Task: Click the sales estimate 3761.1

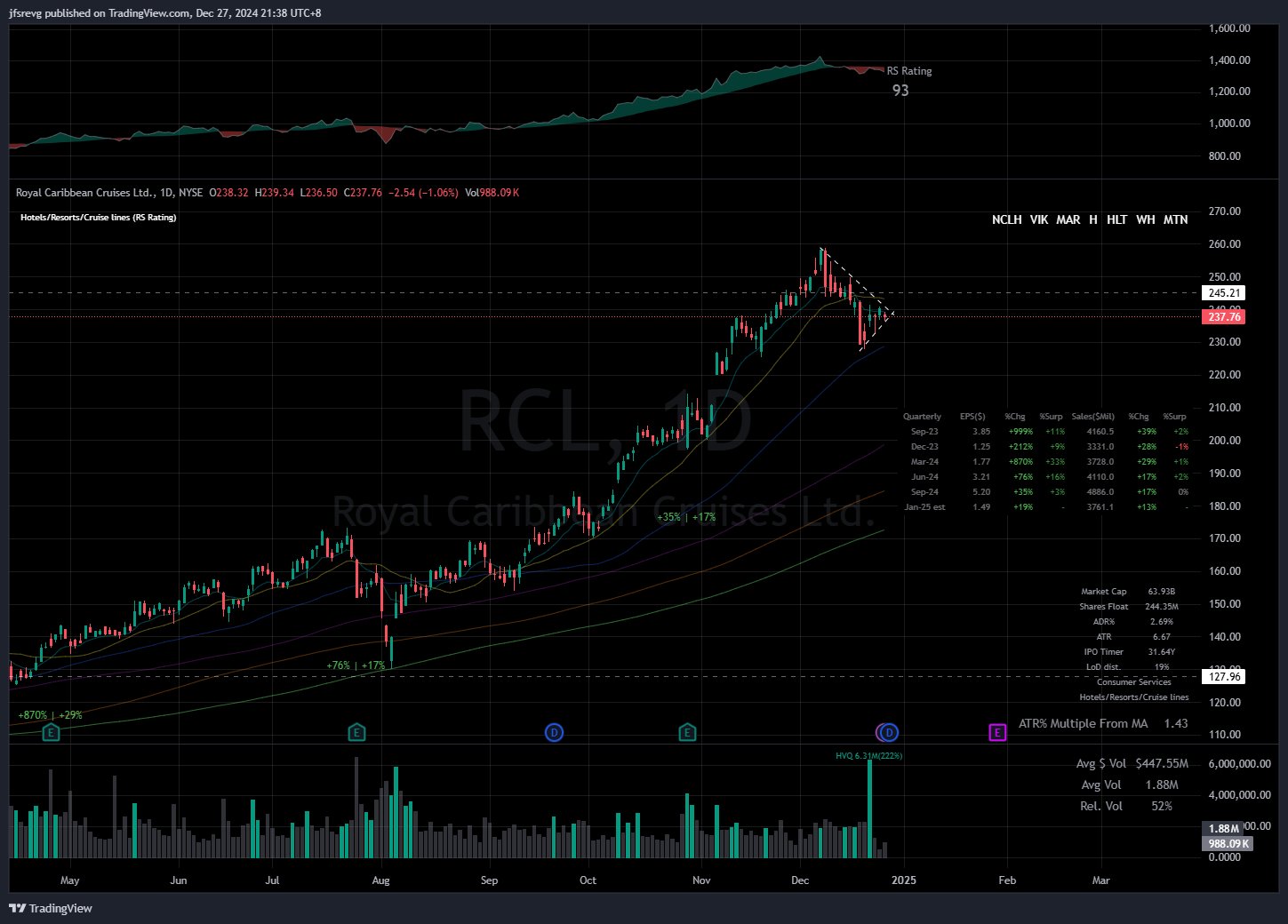Action: [x=1100, y=507]
